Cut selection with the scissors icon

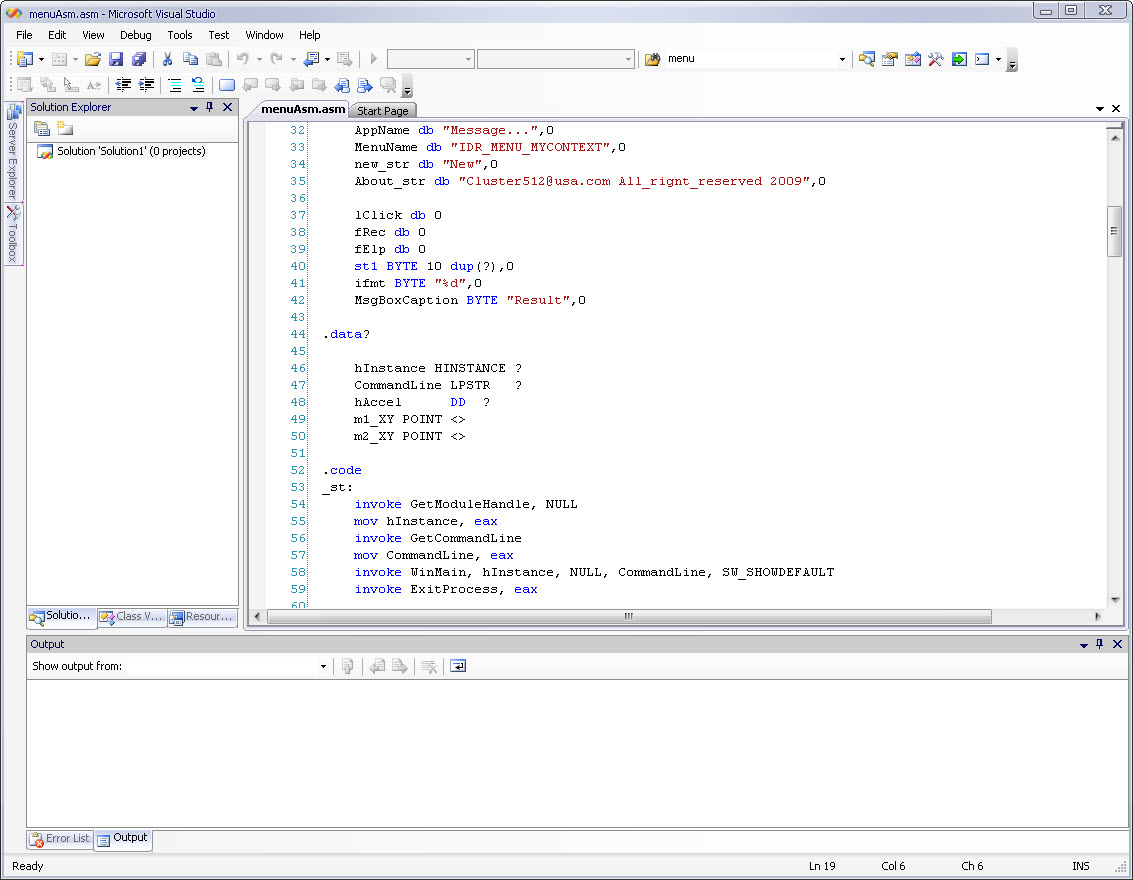[x=168, y=59]
